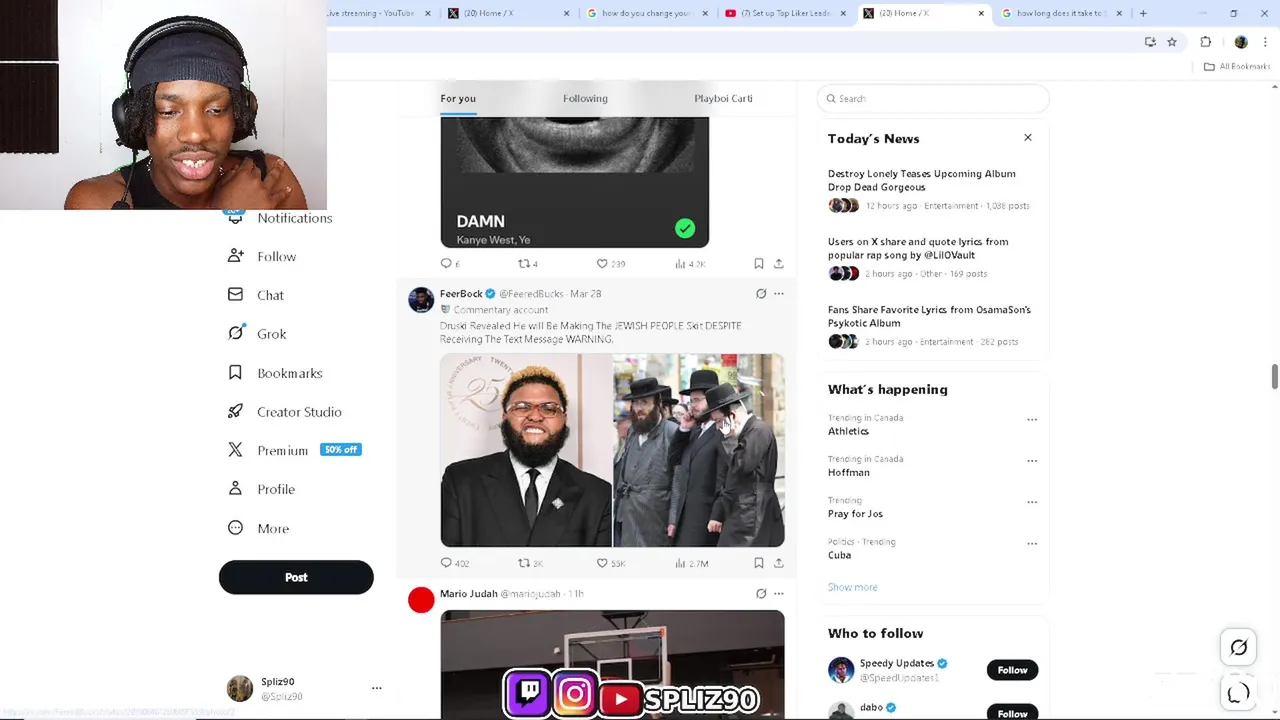Bookmark the FeerBock Druski post
1280x720 pixels.
(759, 563)
